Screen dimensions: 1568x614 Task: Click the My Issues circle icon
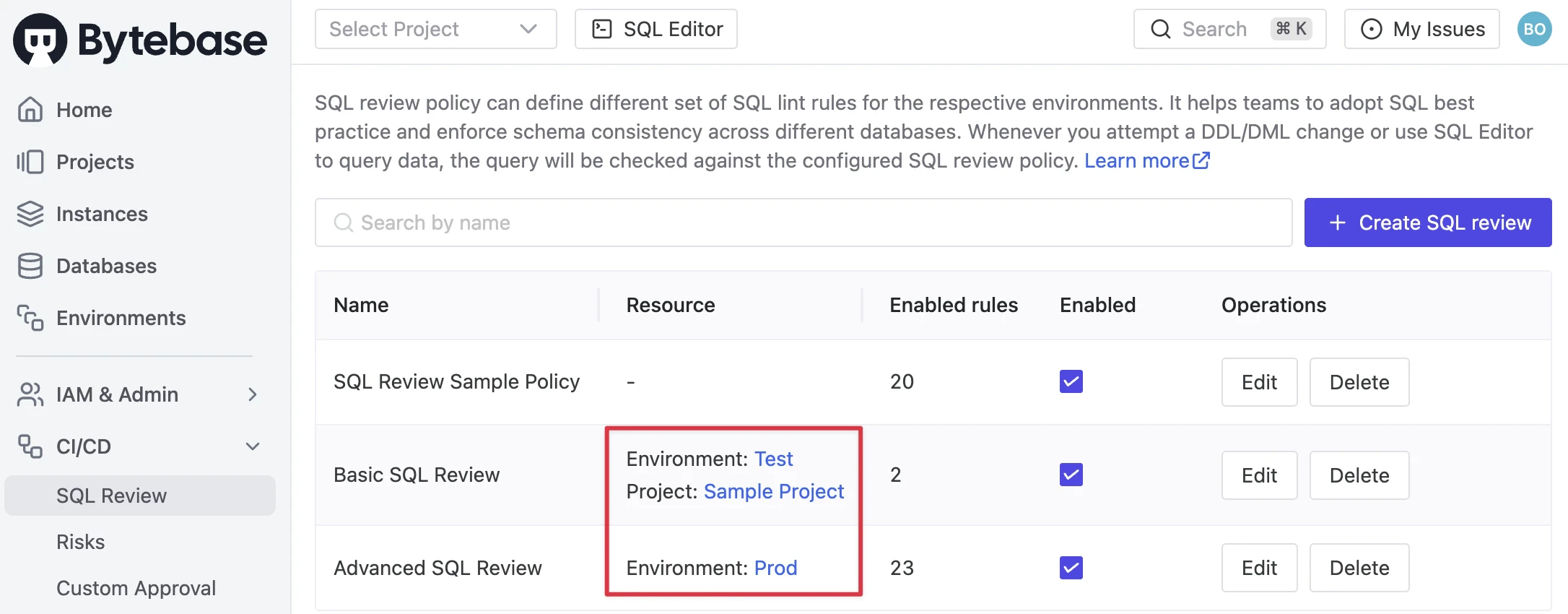point(1372,29)
